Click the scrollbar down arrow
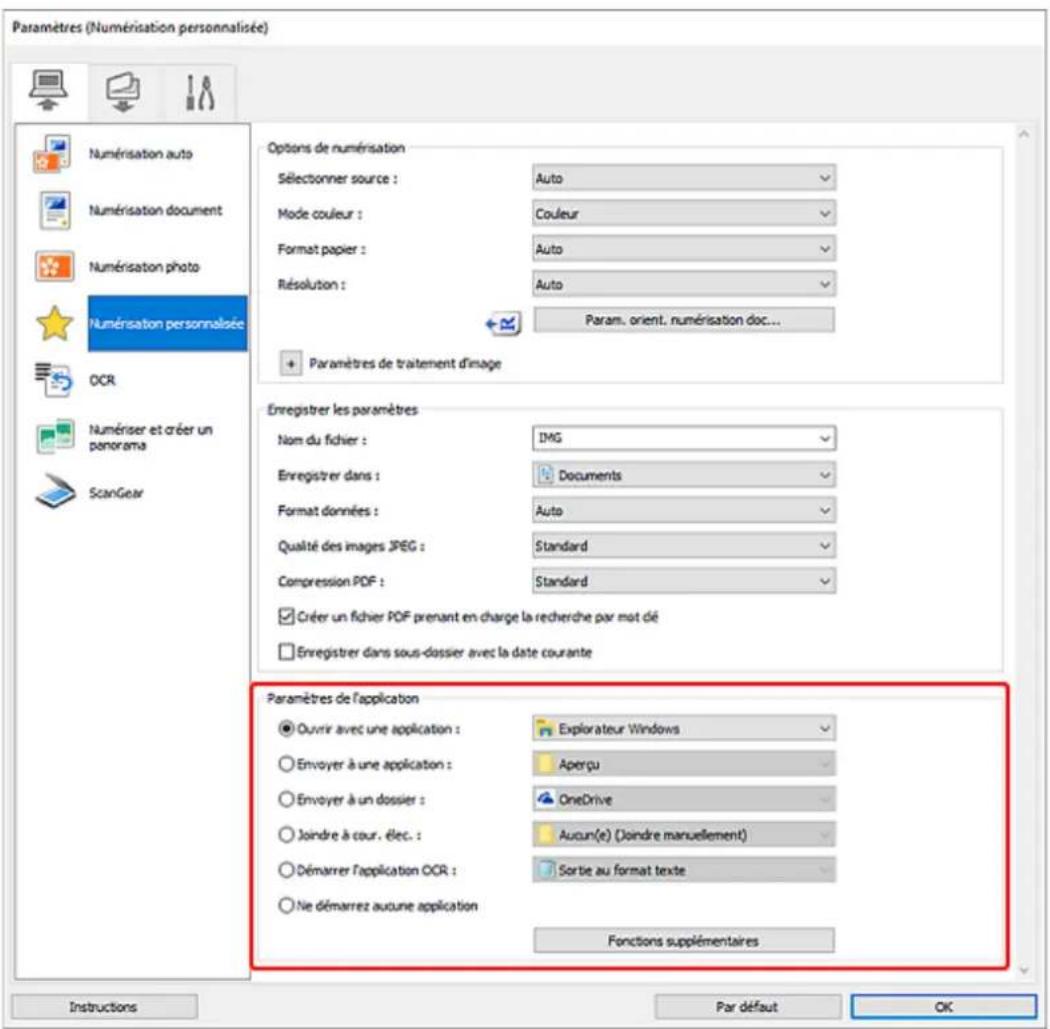The width and height of the screenshot is (1050, 1029). pos(1024,970)
